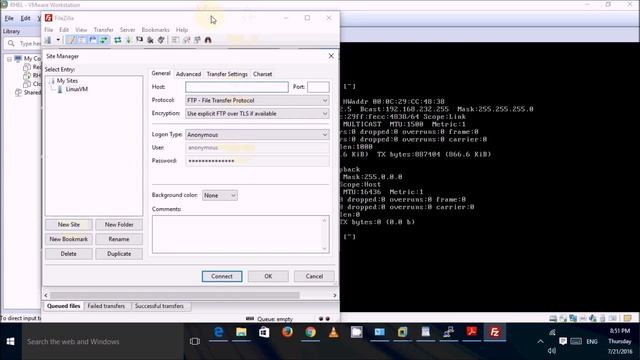Click the Reconnect to last server icon
The height and width of the screenshot is (360, 640).
click(161, 40)
